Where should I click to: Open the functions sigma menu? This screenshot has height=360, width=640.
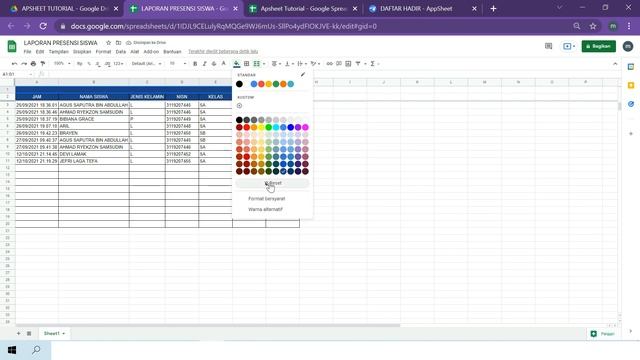(x=372, y=64)
